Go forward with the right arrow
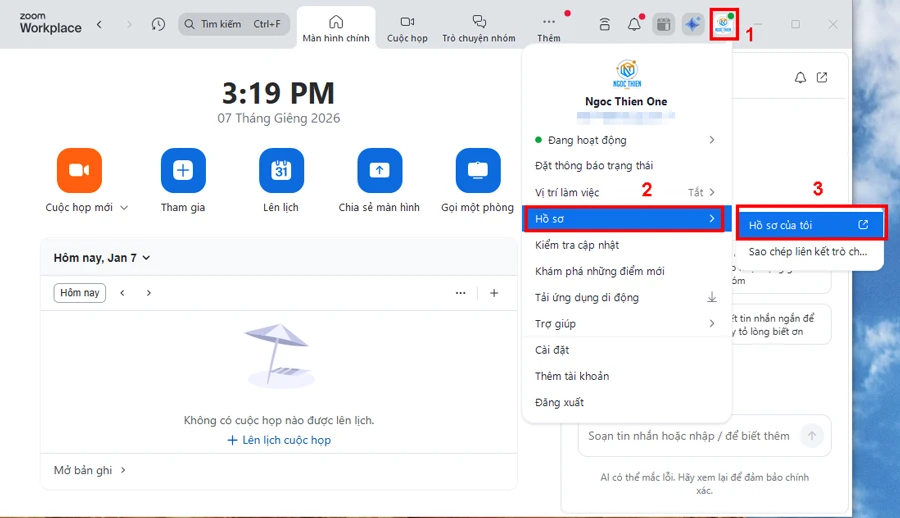This screenshot has height=518, width=900. tap(129, 24)
